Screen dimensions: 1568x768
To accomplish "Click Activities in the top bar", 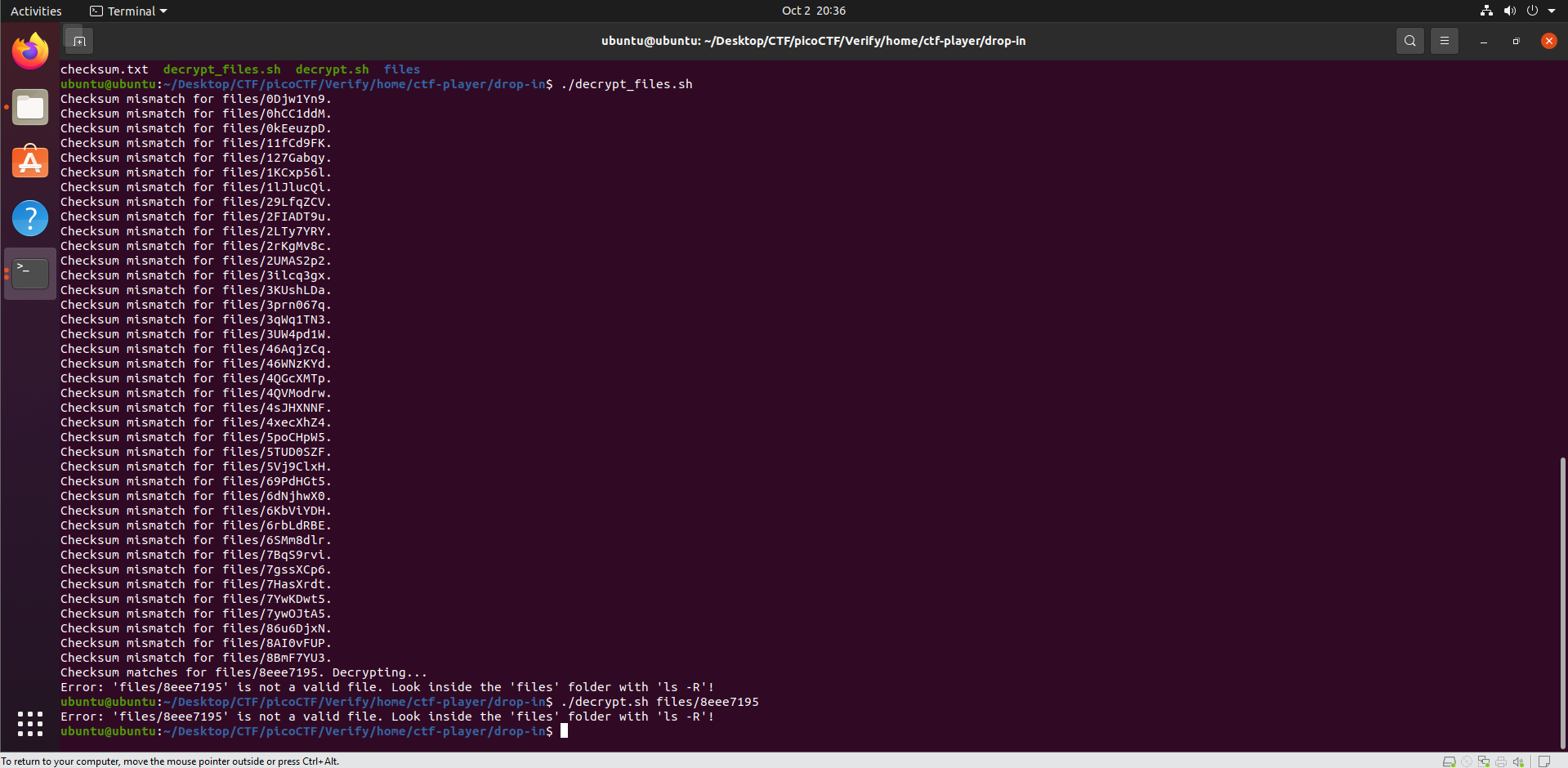I will [x=36, y=11].
